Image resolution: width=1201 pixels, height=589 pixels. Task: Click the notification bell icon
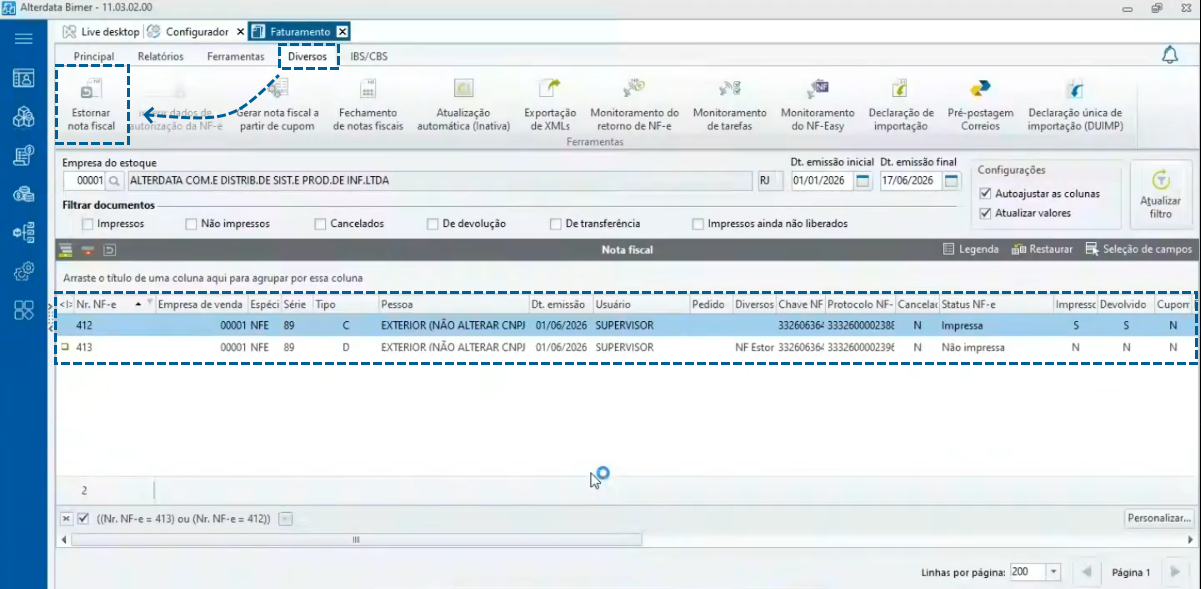1170,55
